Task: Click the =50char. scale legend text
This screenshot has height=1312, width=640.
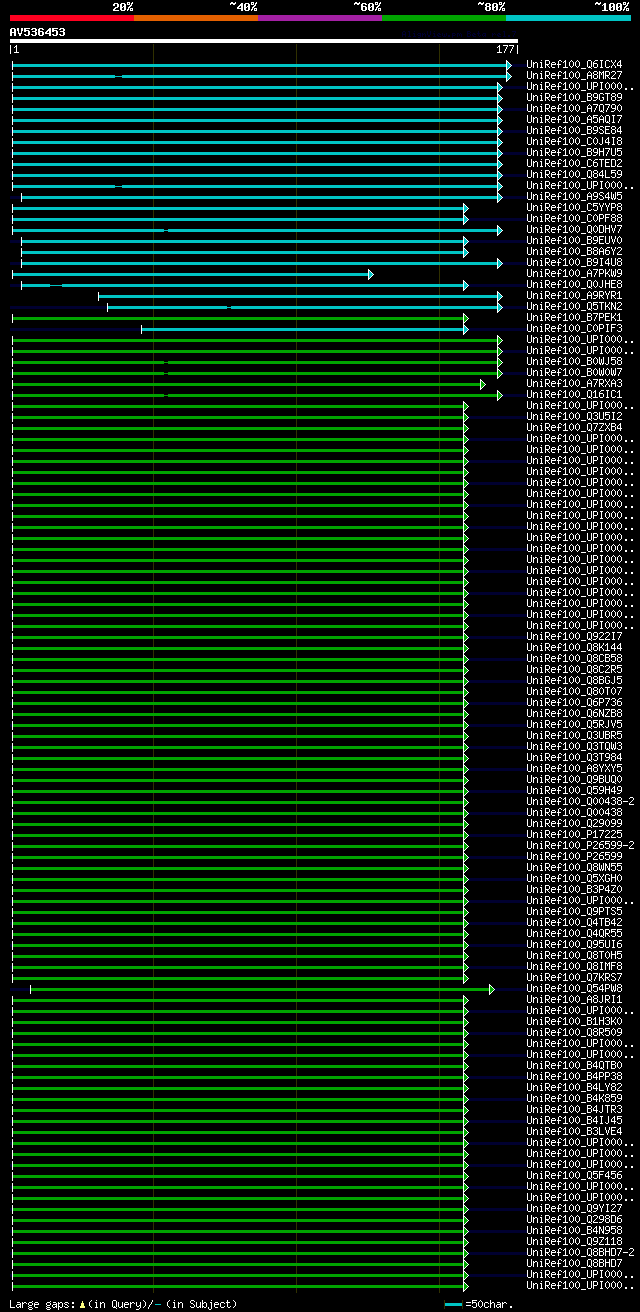Action: coord(490,1304)
